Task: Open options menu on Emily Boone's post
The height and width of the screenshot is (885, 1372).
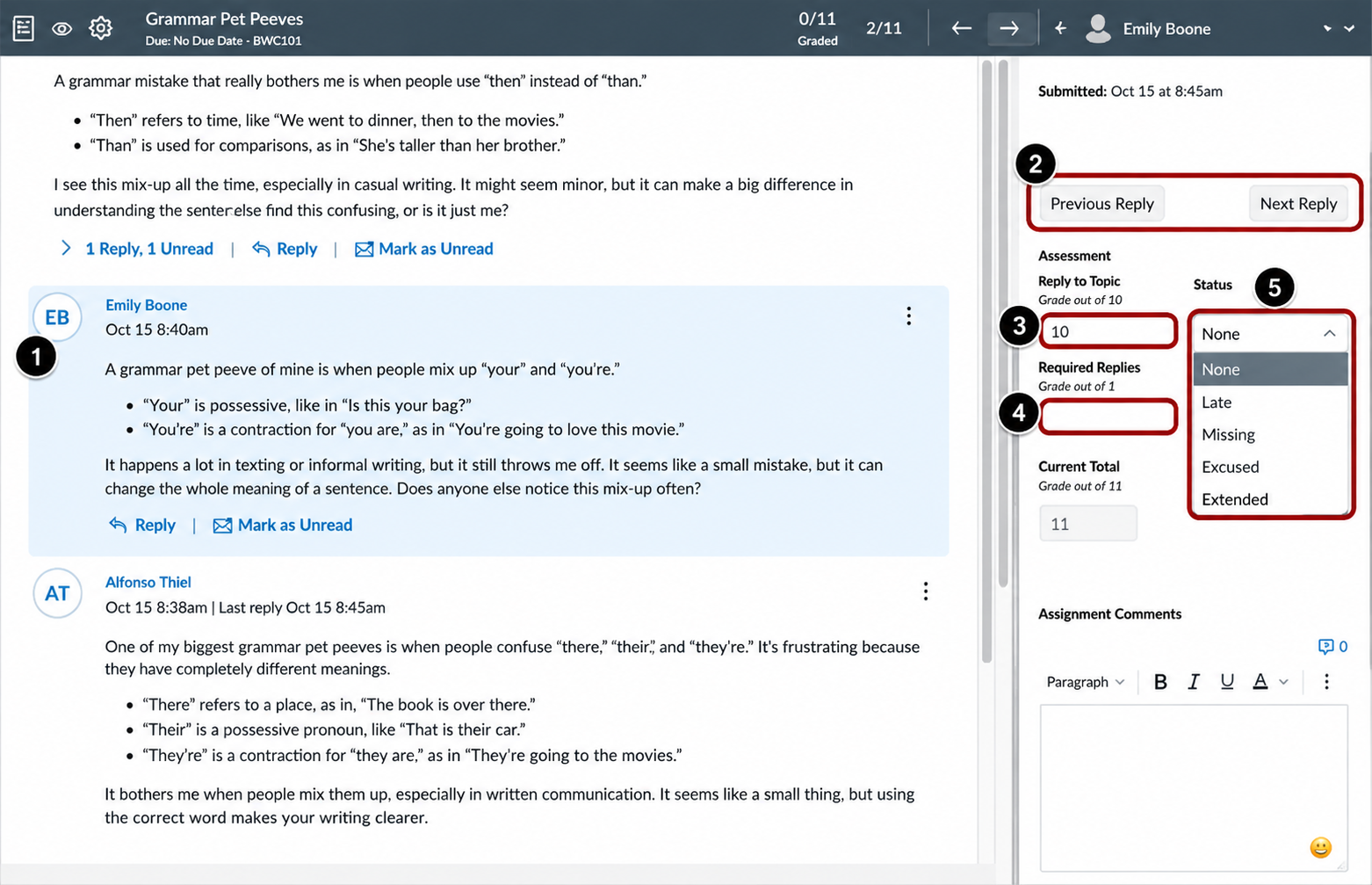Action: coord(909,316)
